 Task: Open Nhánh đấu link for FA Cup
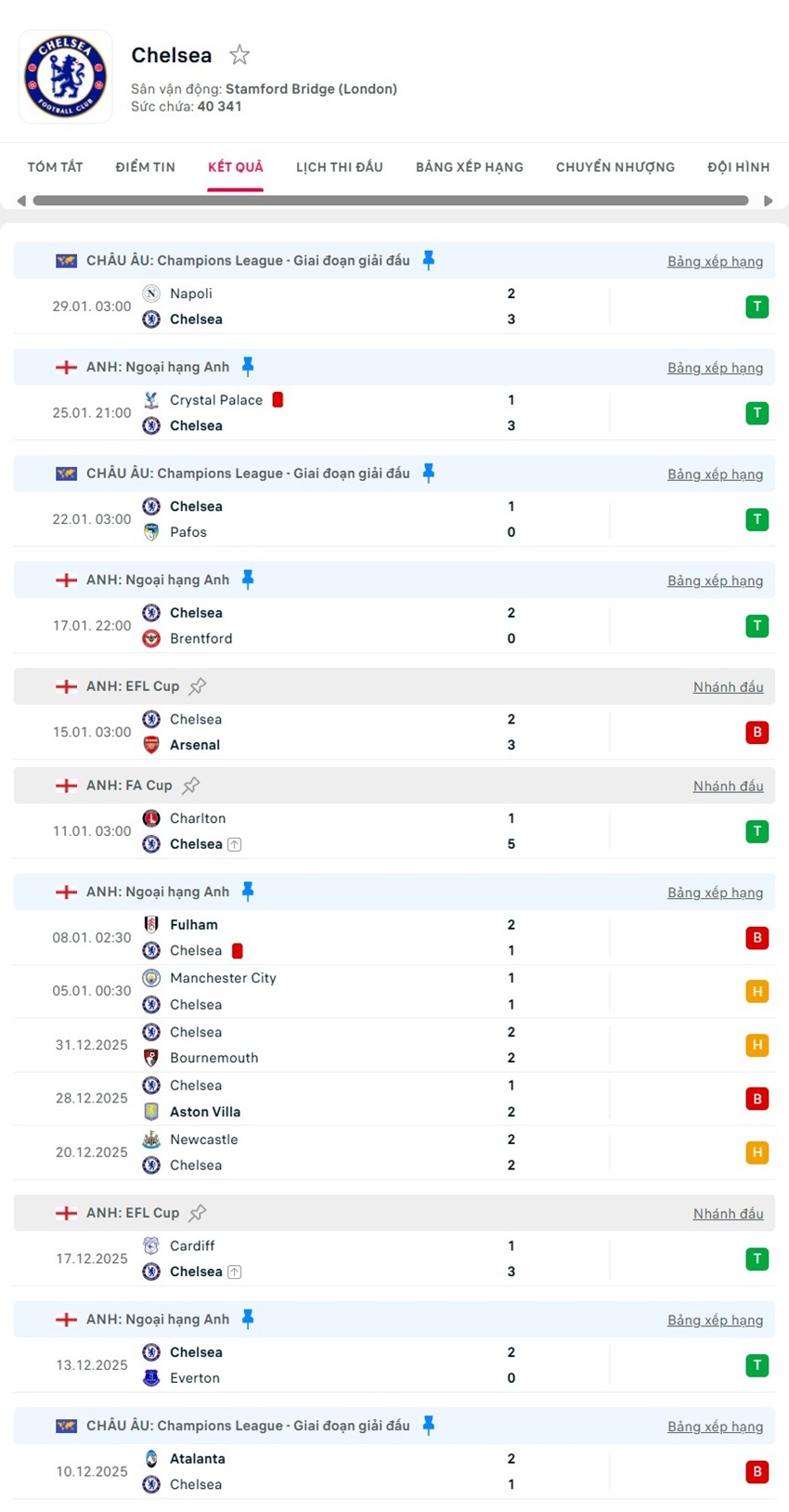[728, 787]
